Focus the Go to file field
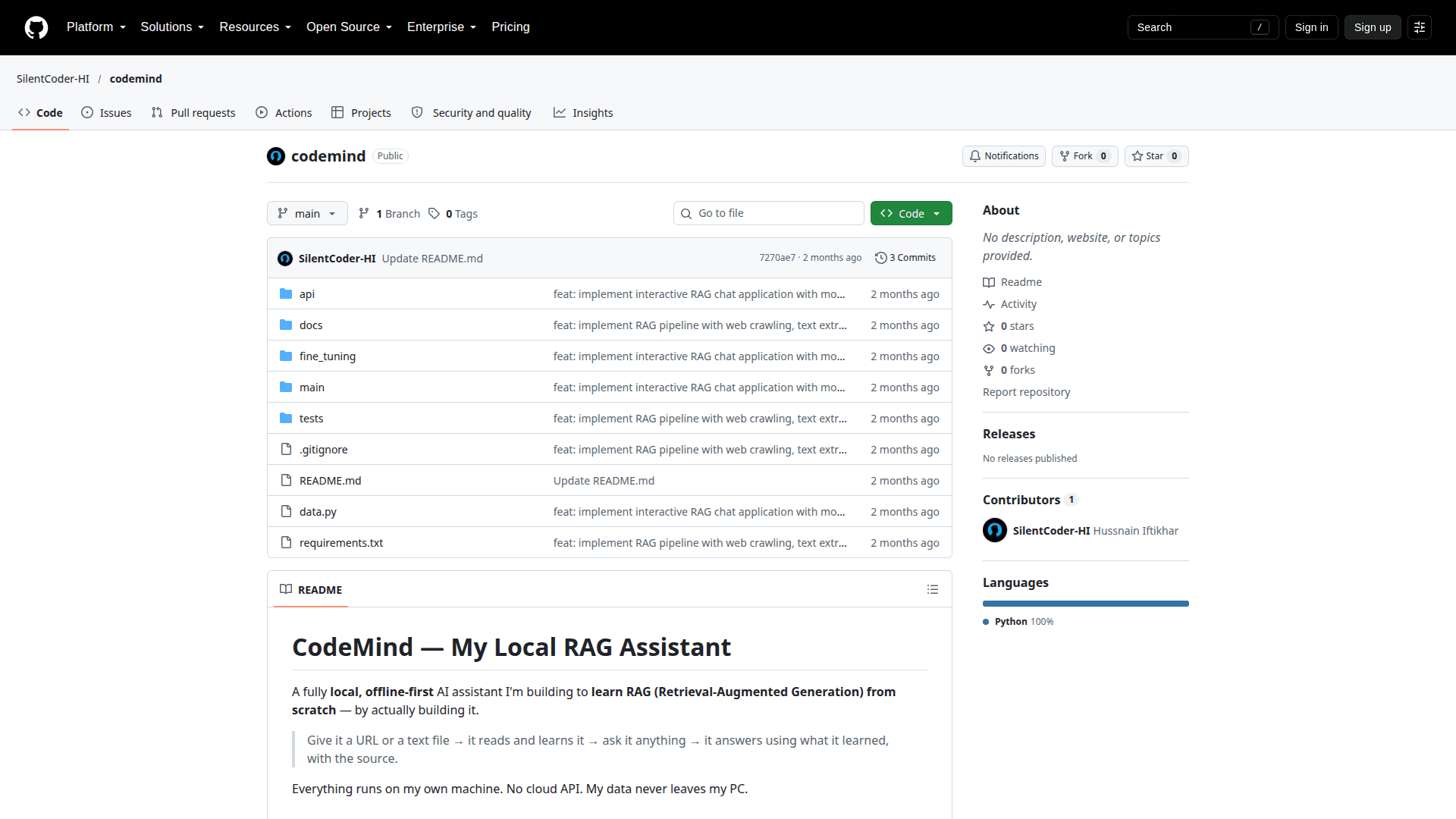1456x819 pixels. (768, 213)
